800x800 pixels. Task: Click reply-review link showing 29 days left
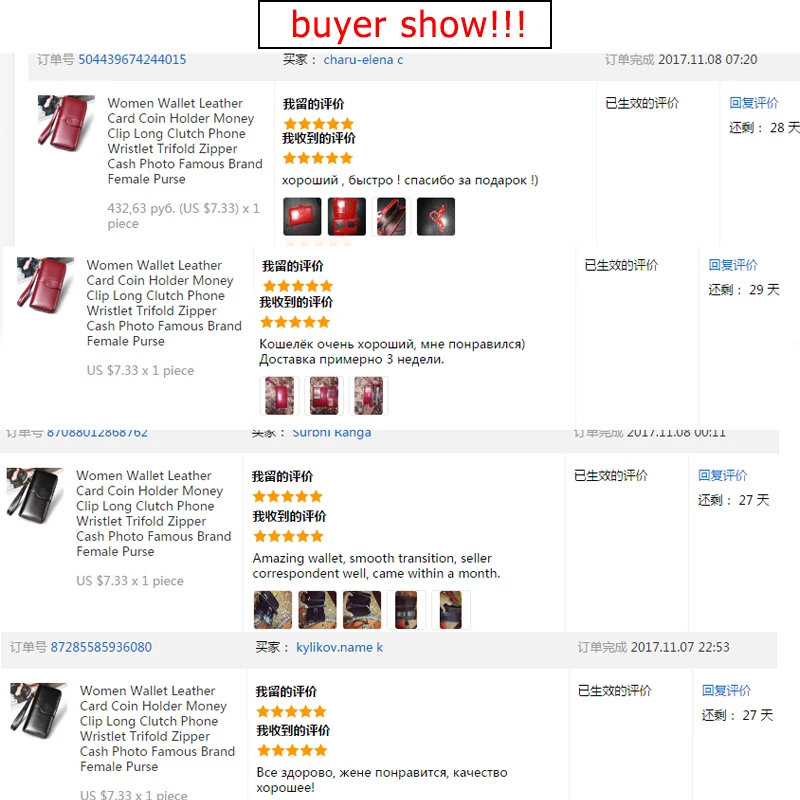(733, 265)
